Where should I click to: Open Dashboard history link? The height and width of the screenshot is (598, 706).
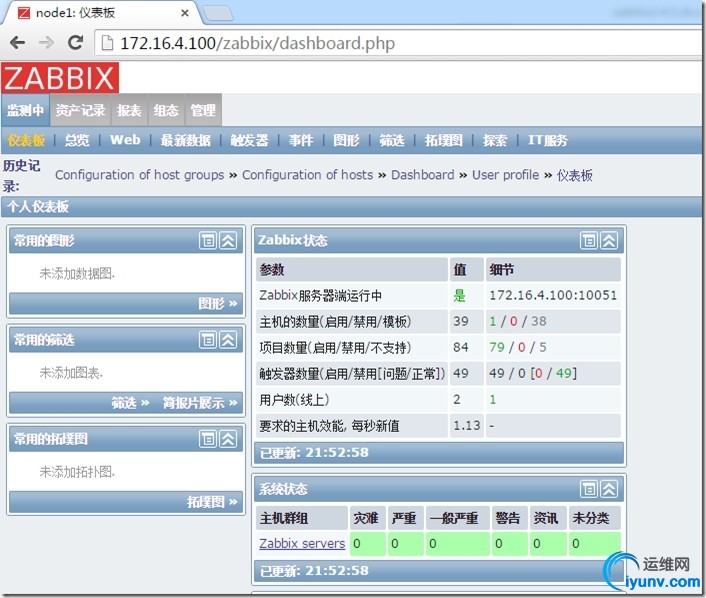pyautogui.click(x=423, y=175)
